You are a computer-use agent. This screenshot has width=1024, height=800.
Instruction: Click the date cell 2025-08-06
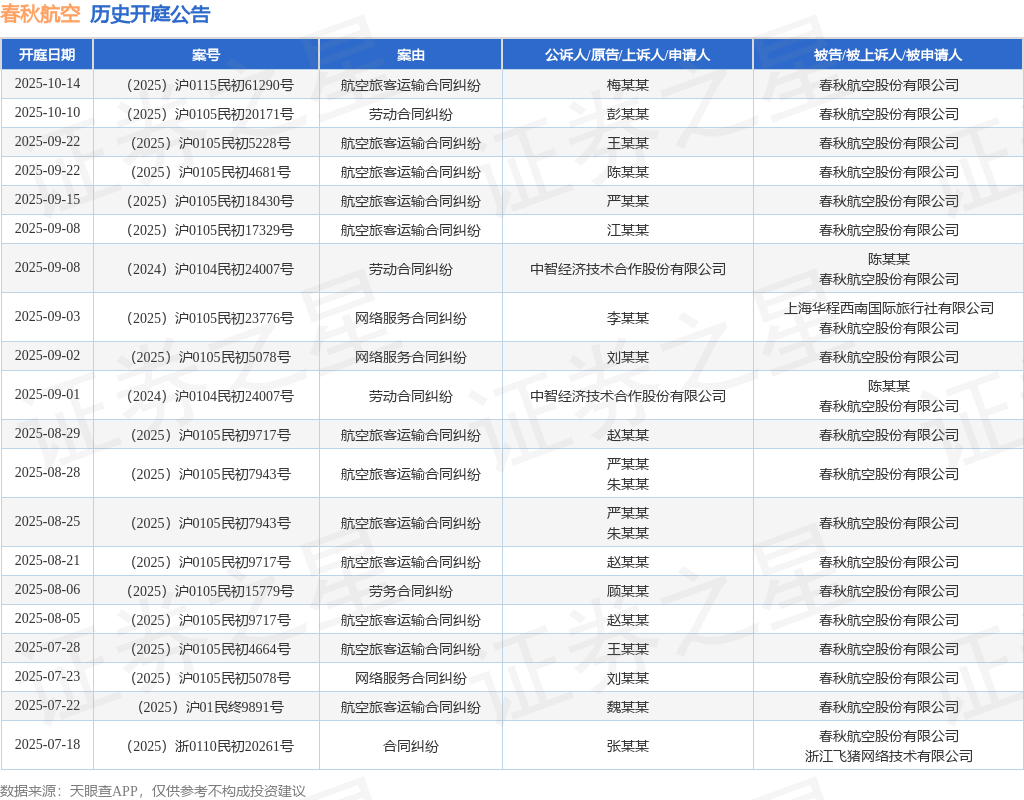pos(47,589)
